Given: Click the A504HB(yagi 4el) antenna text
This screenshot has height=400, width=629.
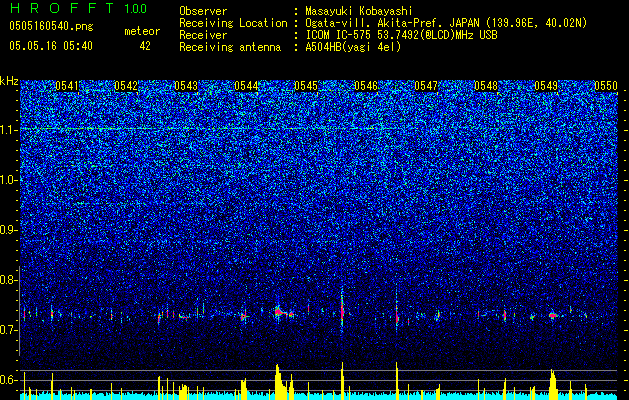Looking at the screenshot, I should [353, 47].
